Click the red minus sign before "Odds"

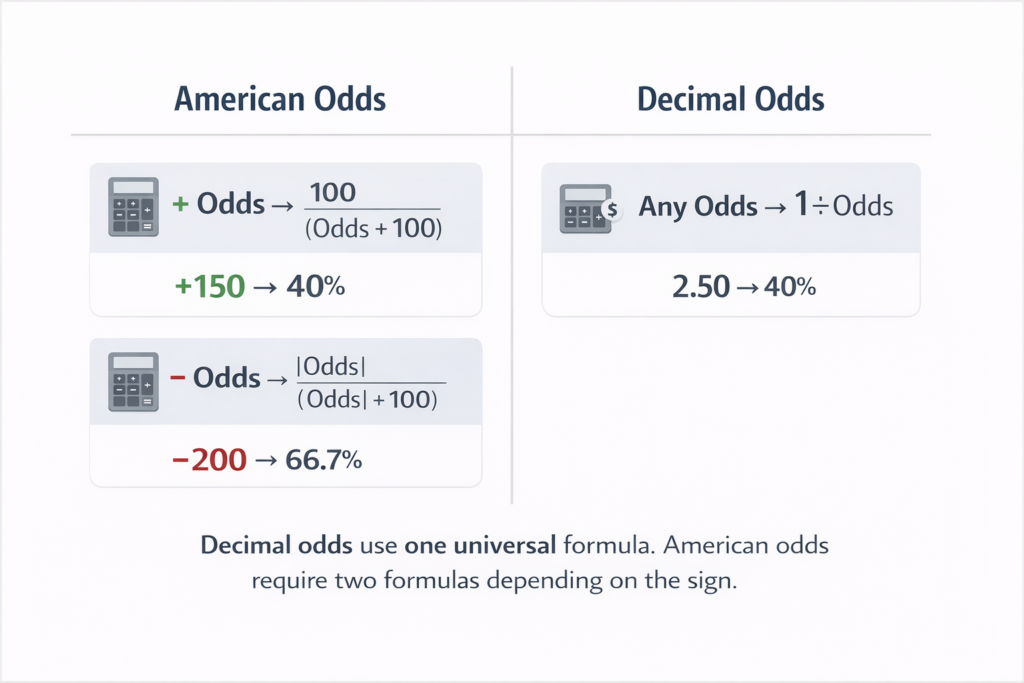[x=180, y=380]
